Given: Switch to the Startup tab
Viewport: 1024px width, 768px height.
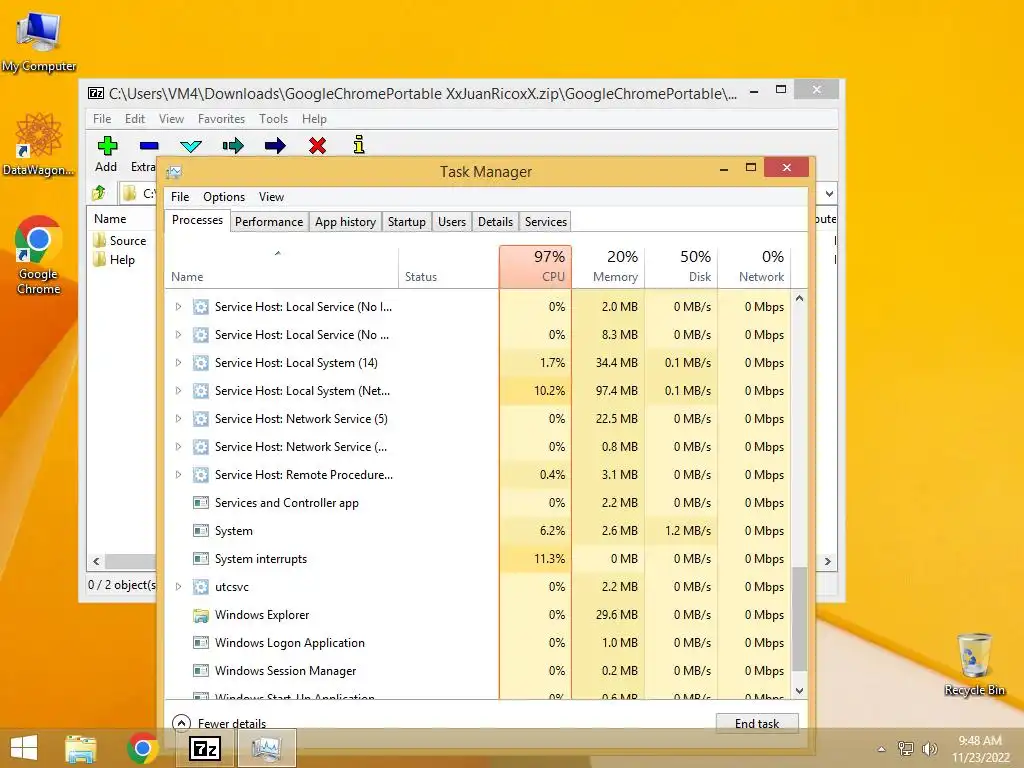Looking at the screenshot, I should pyautogui.click(x=406, y=222).
